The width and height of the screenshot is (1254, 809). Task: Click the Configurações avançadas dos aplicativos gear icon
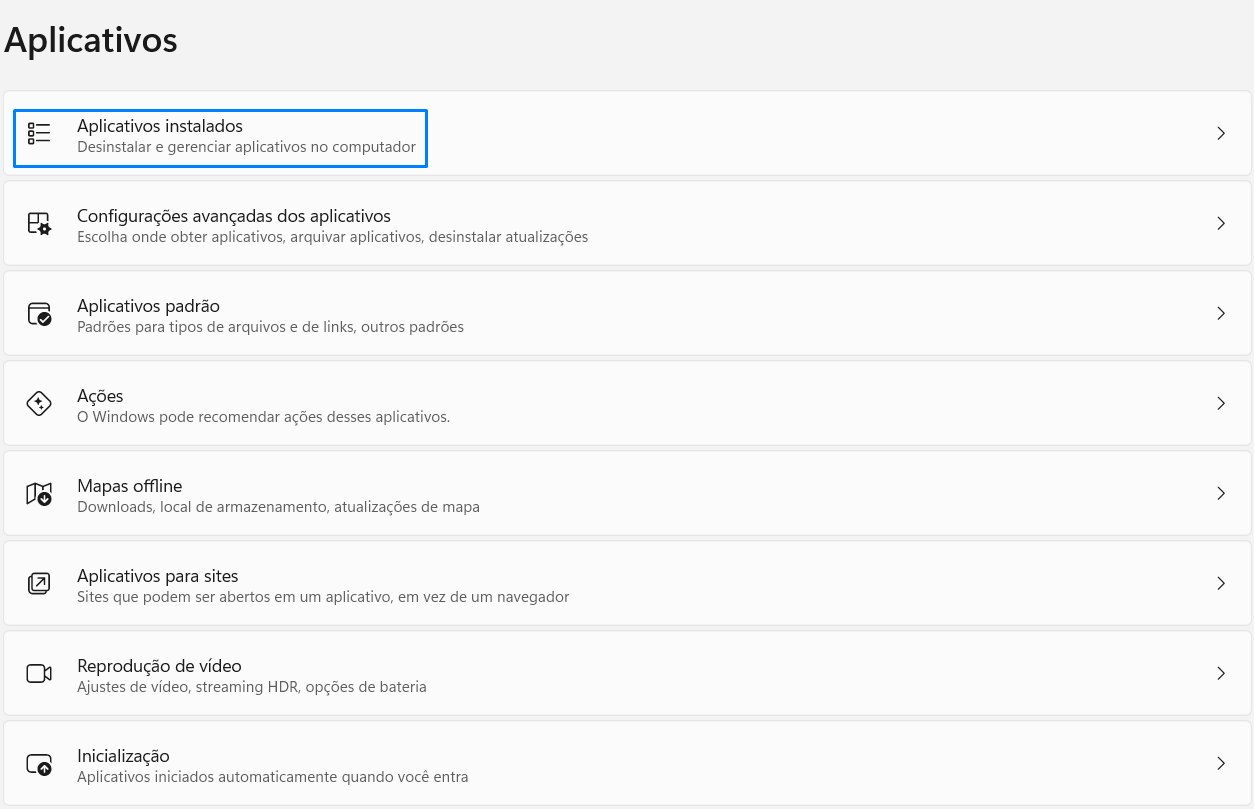coord(39,223)
